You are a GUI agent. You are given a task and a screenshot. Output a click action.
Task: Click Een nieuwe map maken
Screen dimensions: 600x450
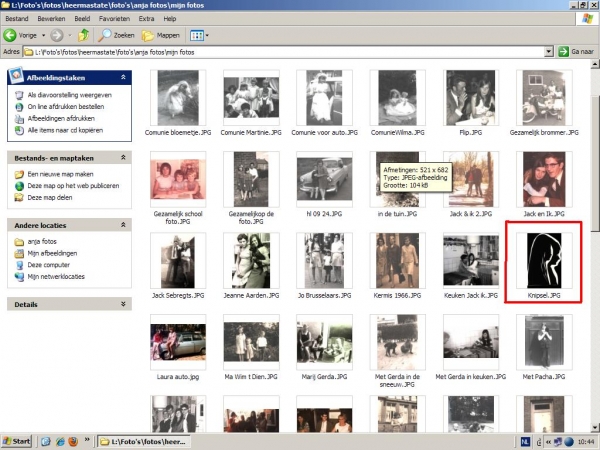pos(60,174)
